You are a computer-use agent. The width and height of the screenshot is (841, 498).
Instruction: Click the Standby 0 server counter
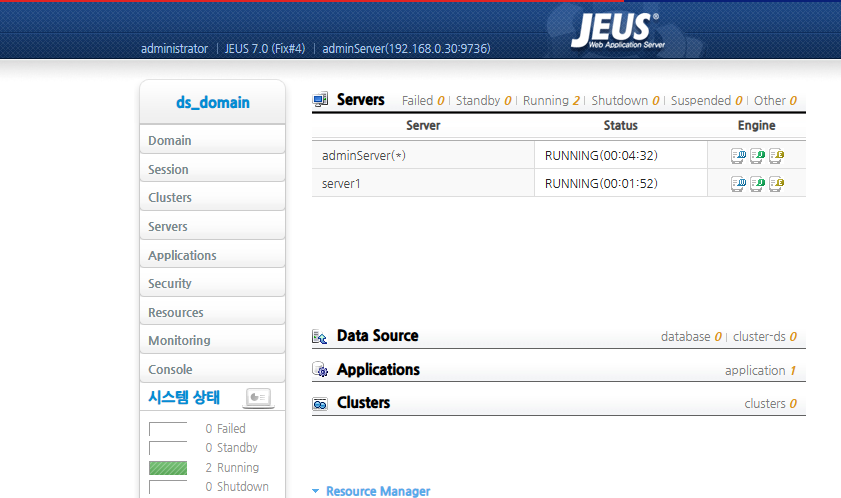(x=483, y=100)
